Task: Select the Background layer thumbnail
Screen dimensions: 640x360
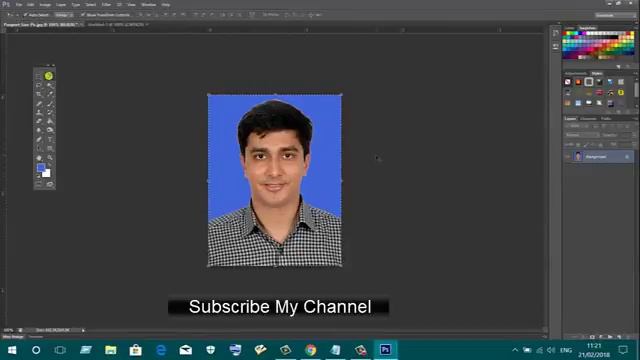Action: [578, 156]
